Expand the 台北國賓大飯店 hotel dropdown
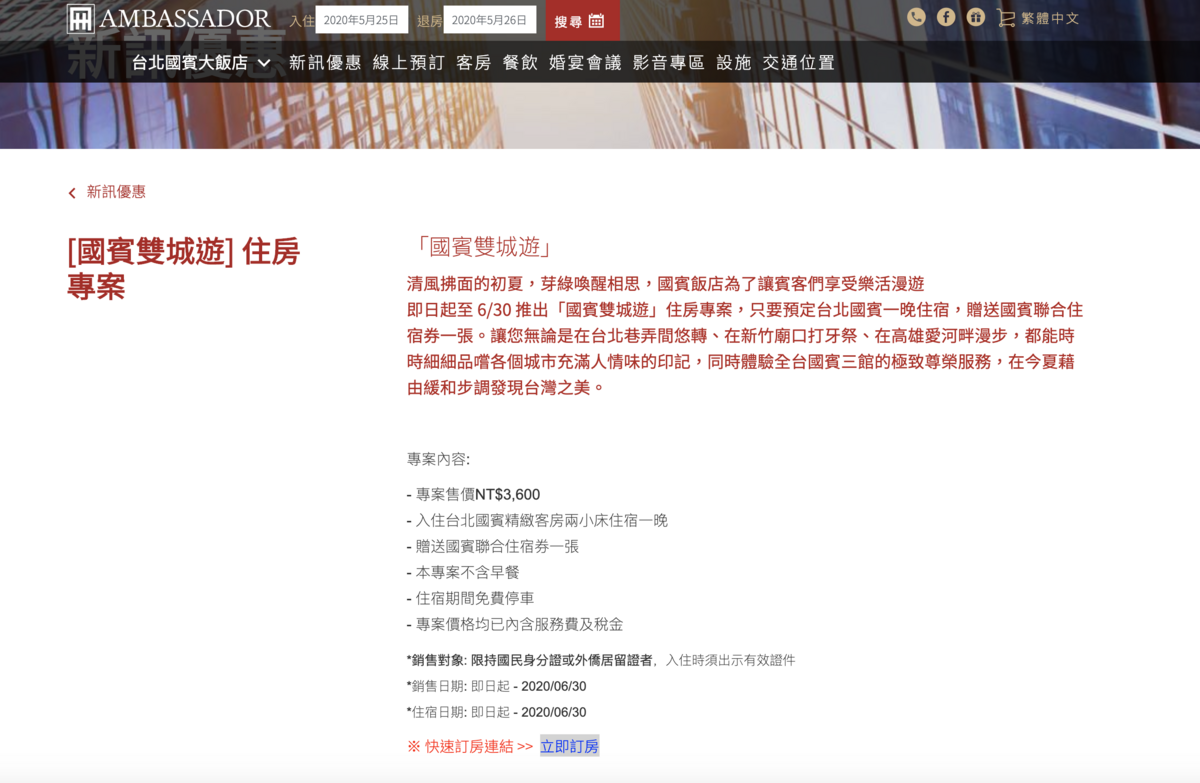Image resolution: width=1200 pixels, height=783 pixels. [x=201, y=63]
